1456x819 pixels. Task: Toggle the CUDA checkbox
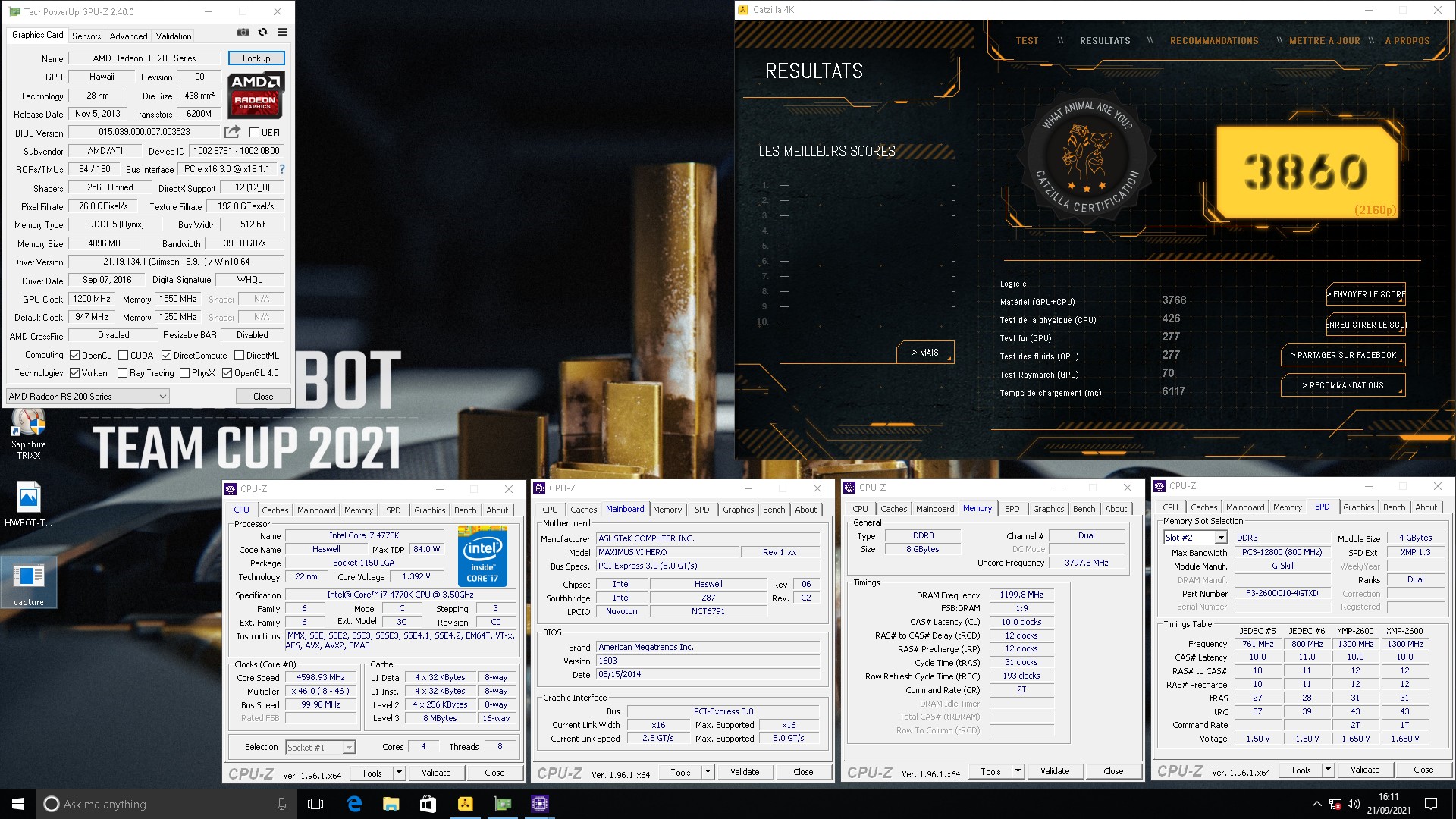point(123,356)
